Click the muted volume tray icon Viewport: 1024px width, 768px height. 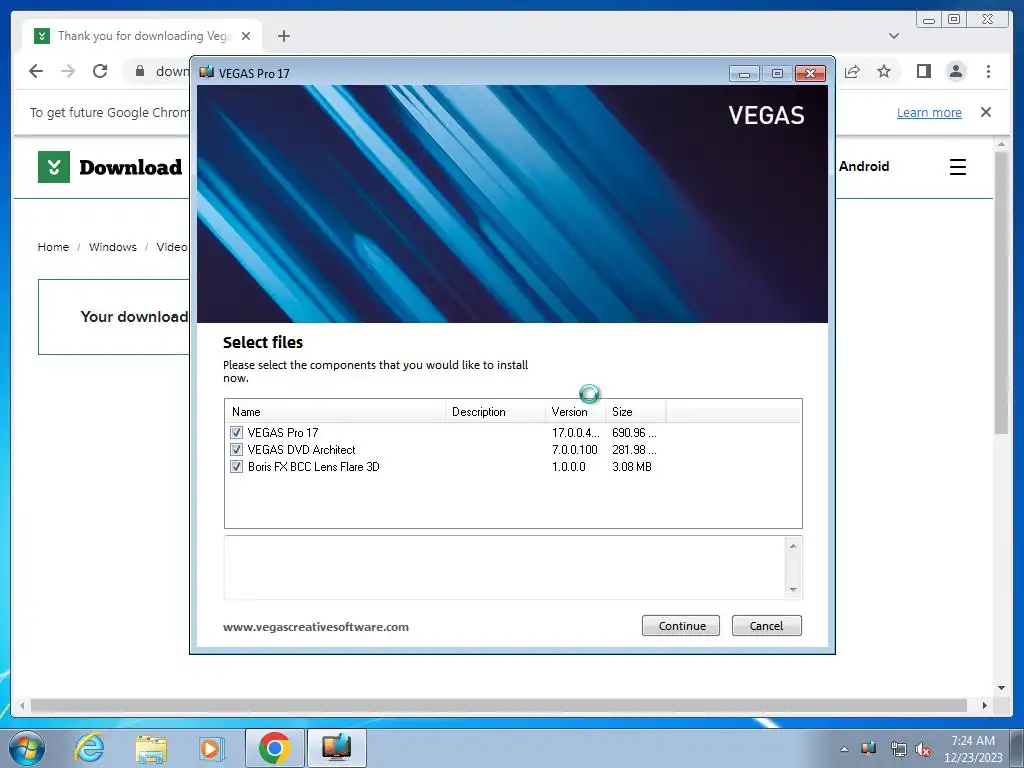[923, 749]
